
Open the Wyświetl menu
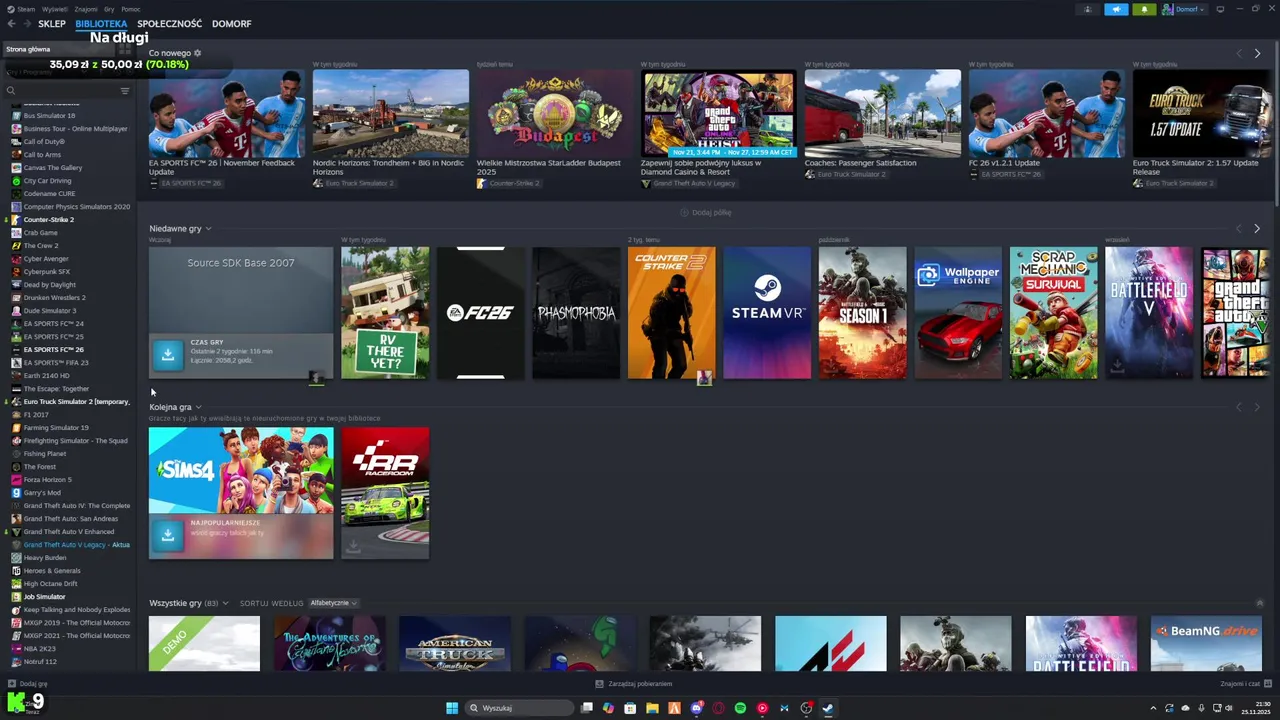point(55,9)
